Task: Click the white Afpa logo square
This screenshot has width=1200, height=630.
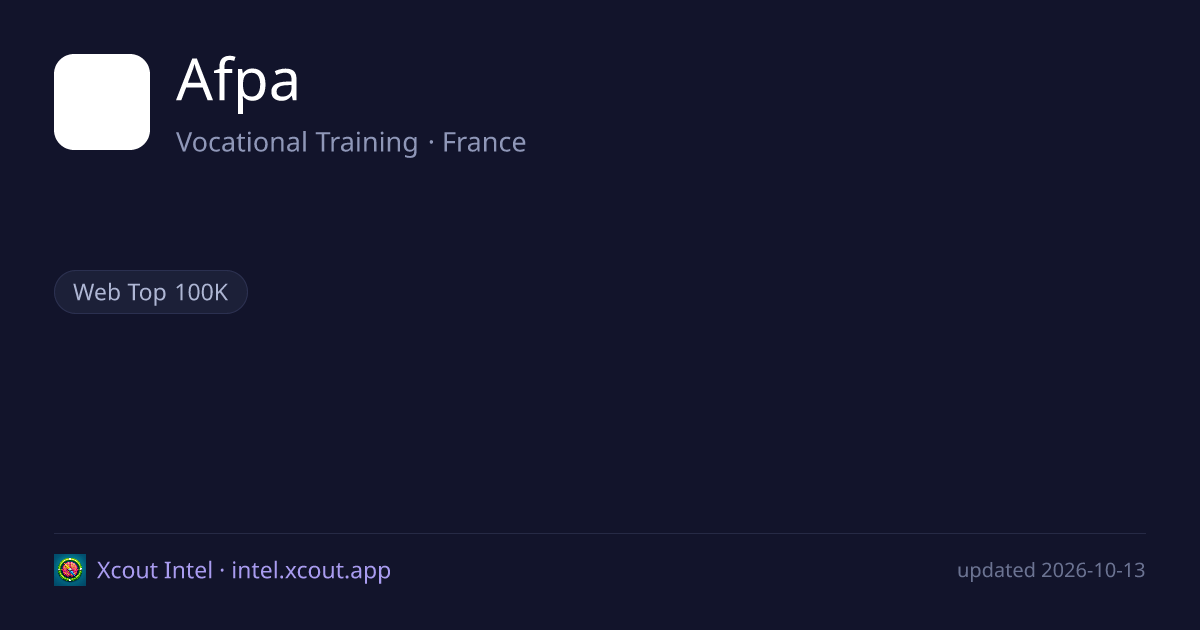Action: [102, 102]
